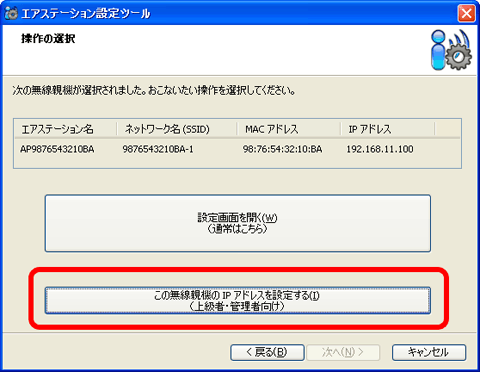Click the IP address 192.168.11.100 cell

point(380,149)
